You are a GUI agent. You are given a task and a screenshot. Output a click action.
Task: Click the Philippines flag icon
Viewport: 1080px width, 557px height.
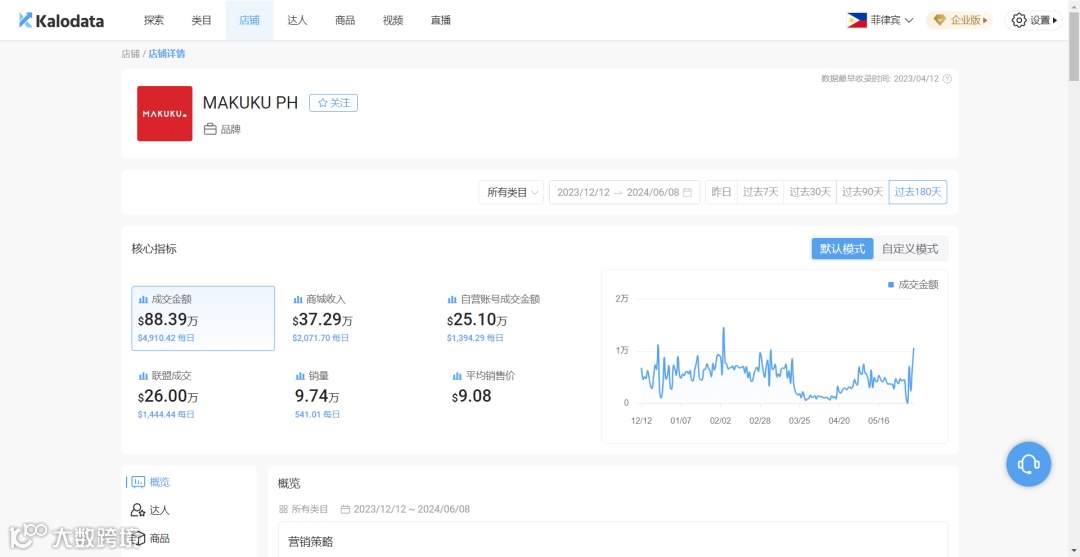pos(857,20)
